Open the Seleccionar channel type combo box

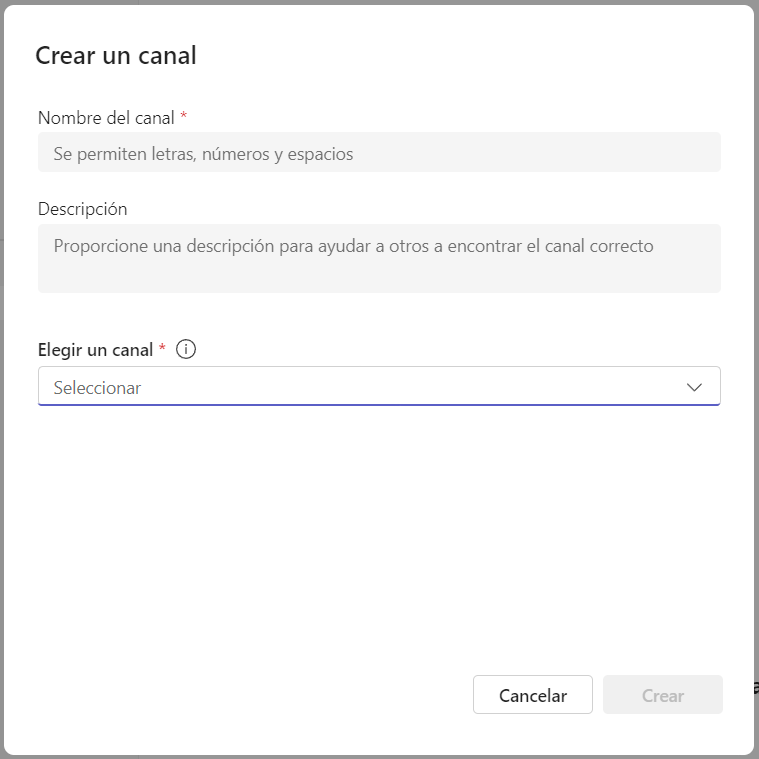click(379, 386)
